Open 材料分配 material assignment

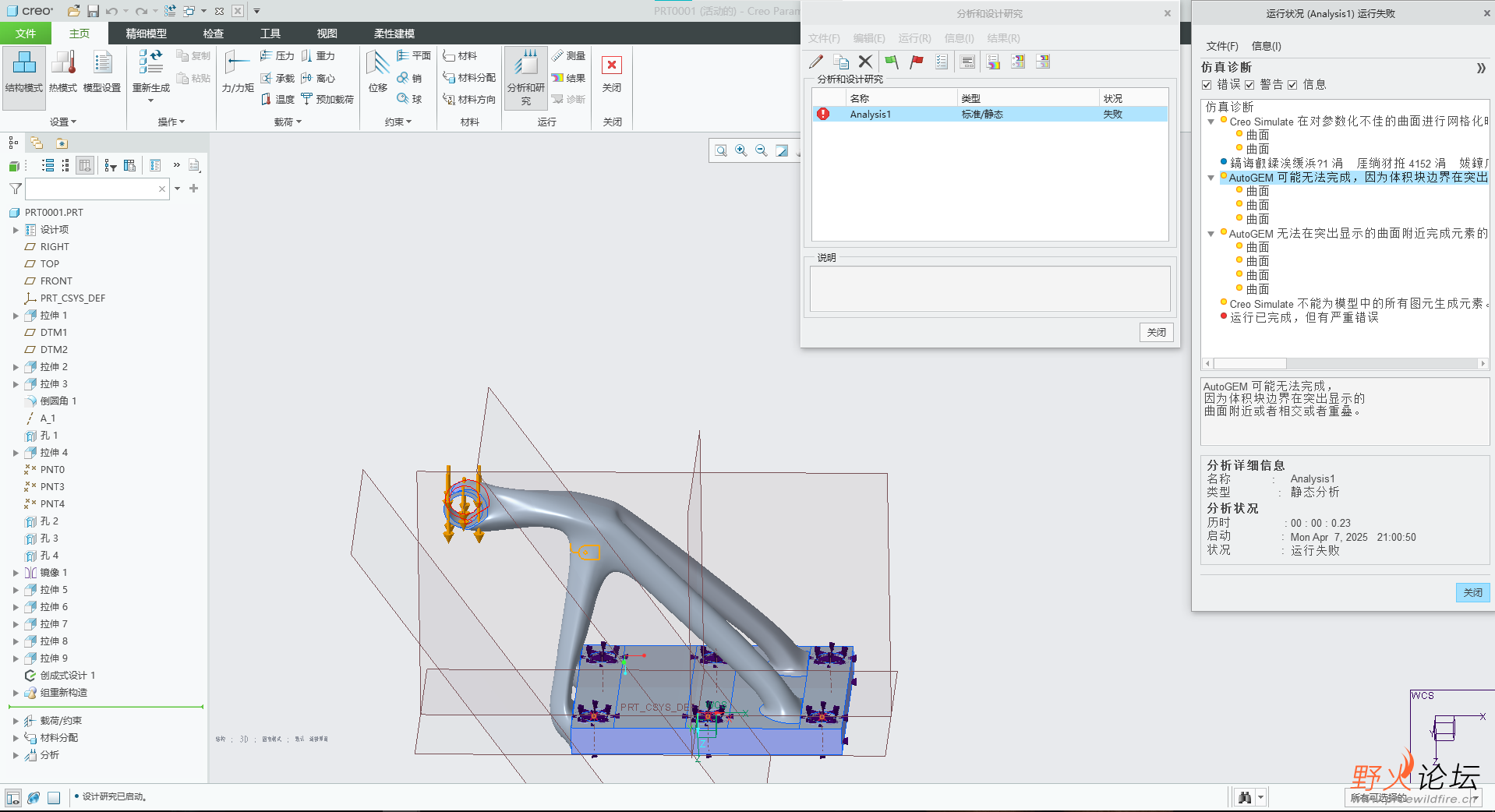469,78
